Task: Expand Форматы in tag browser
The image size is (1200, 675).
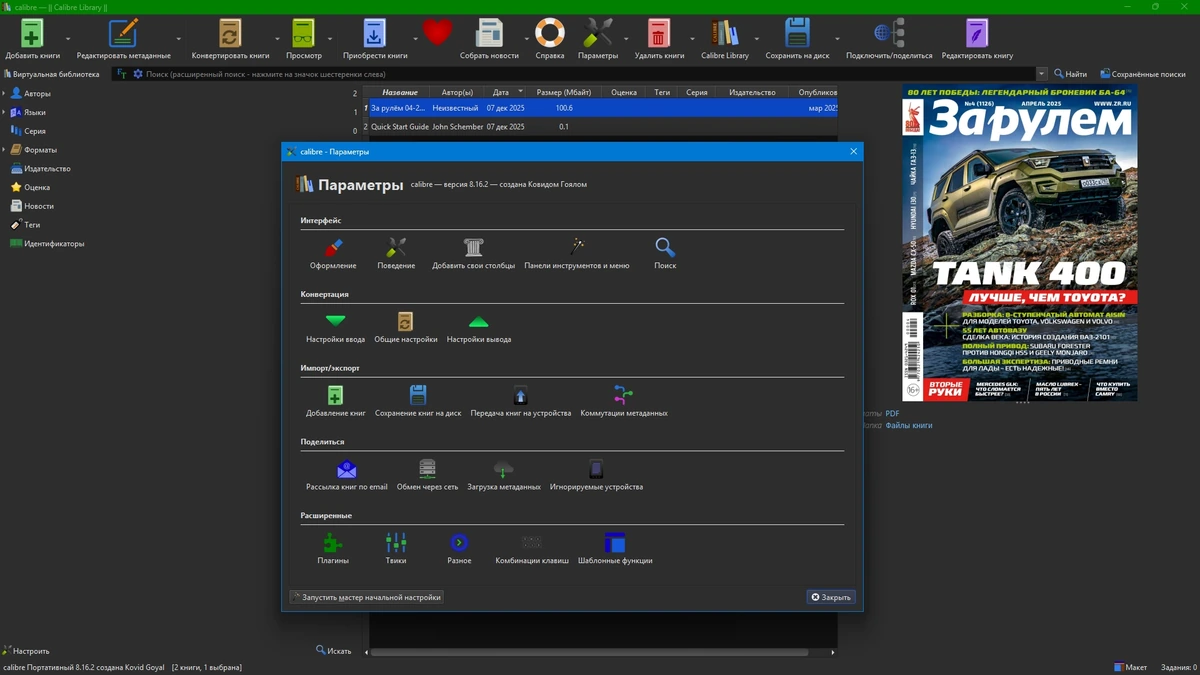Action: point(4,150)
